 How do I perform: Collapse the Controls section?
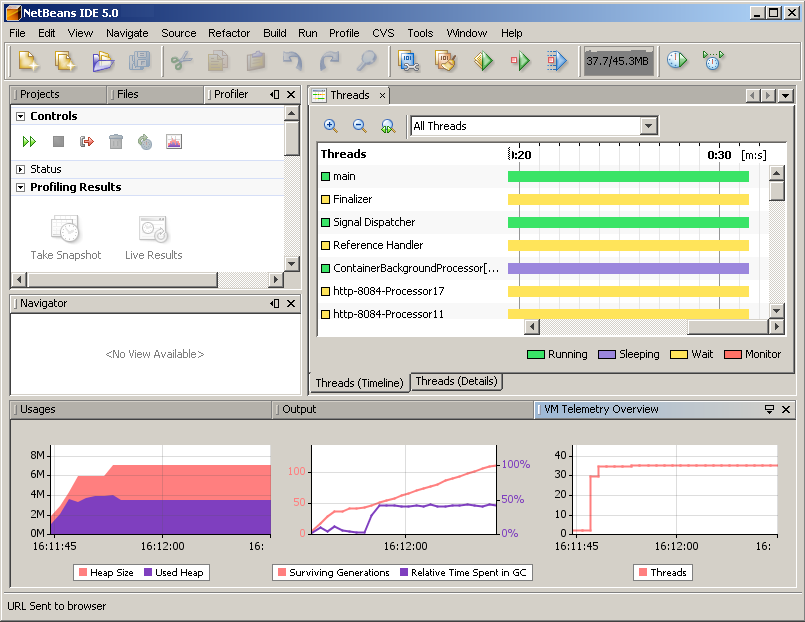[21, 116]
